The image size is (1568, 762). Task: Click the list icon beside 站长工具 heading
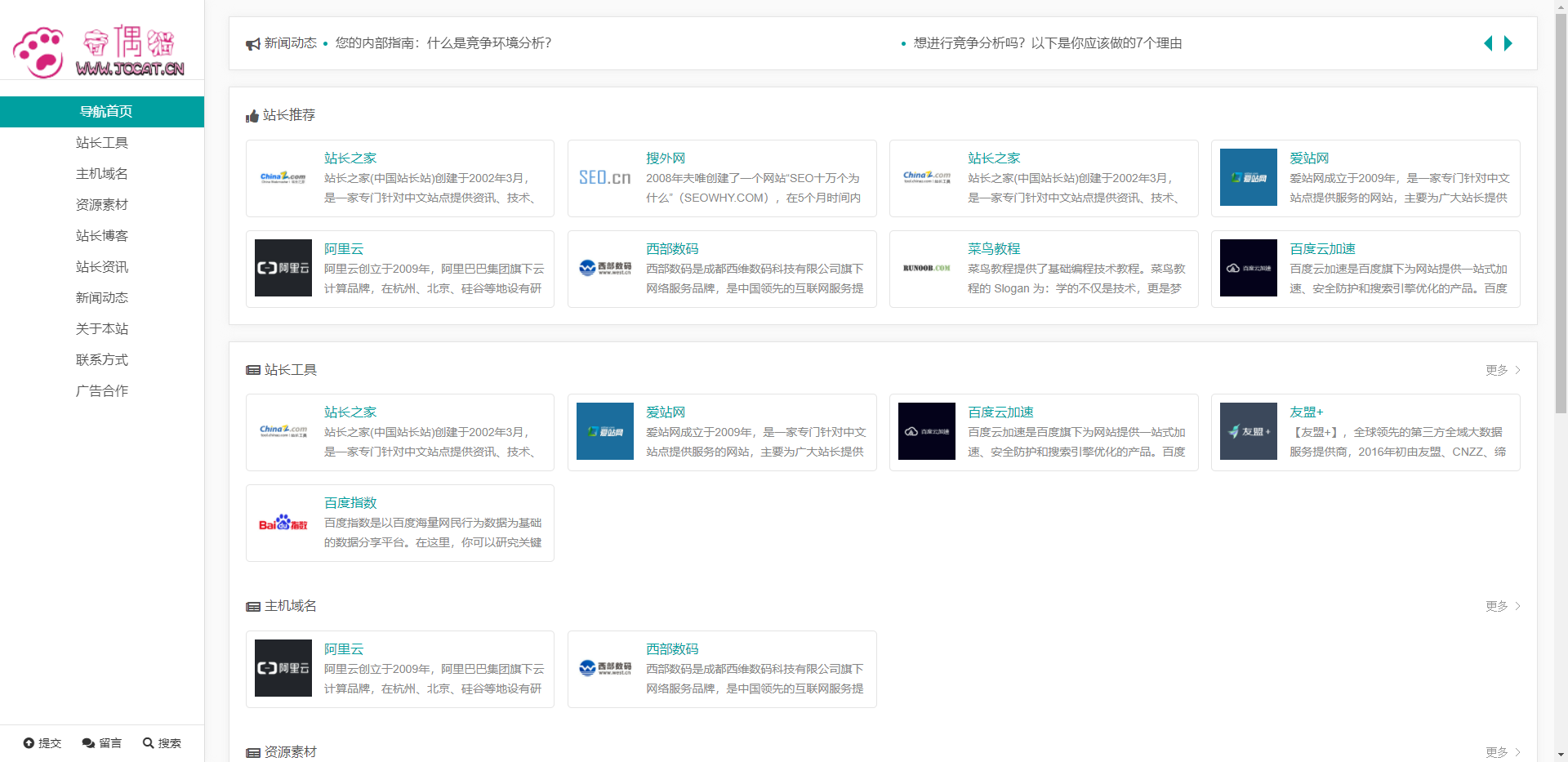(253, 370)
